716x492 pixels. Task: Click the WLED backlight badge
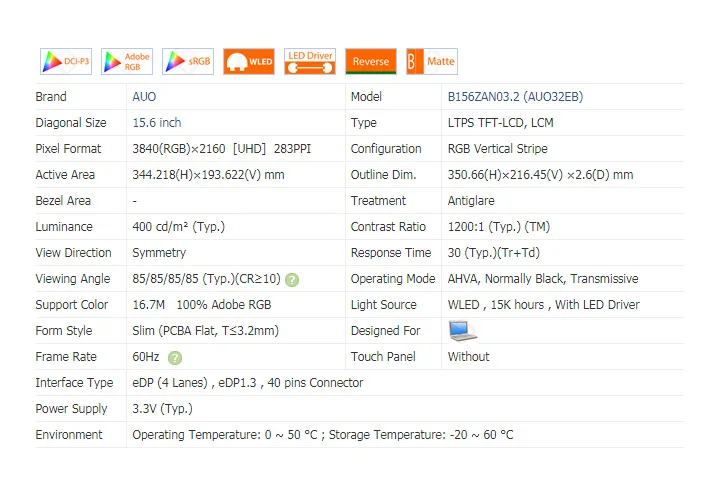pyautogui.click(x=249, y=61)
